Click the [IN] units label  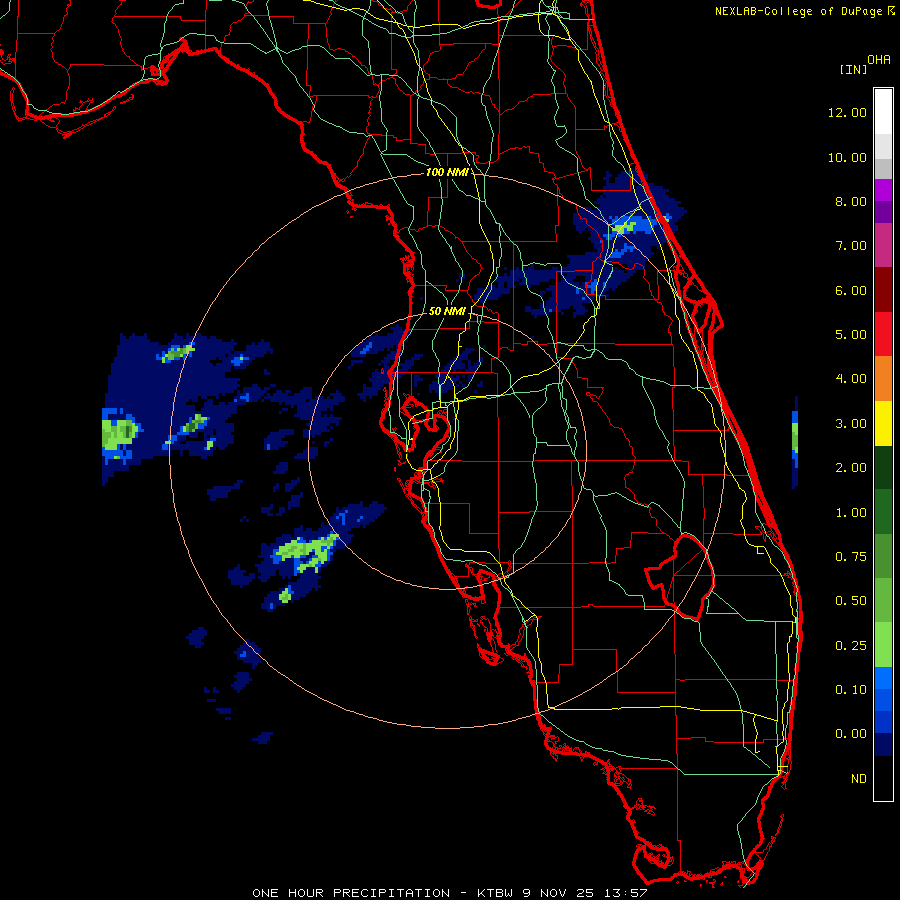click(x=853, y=69)
